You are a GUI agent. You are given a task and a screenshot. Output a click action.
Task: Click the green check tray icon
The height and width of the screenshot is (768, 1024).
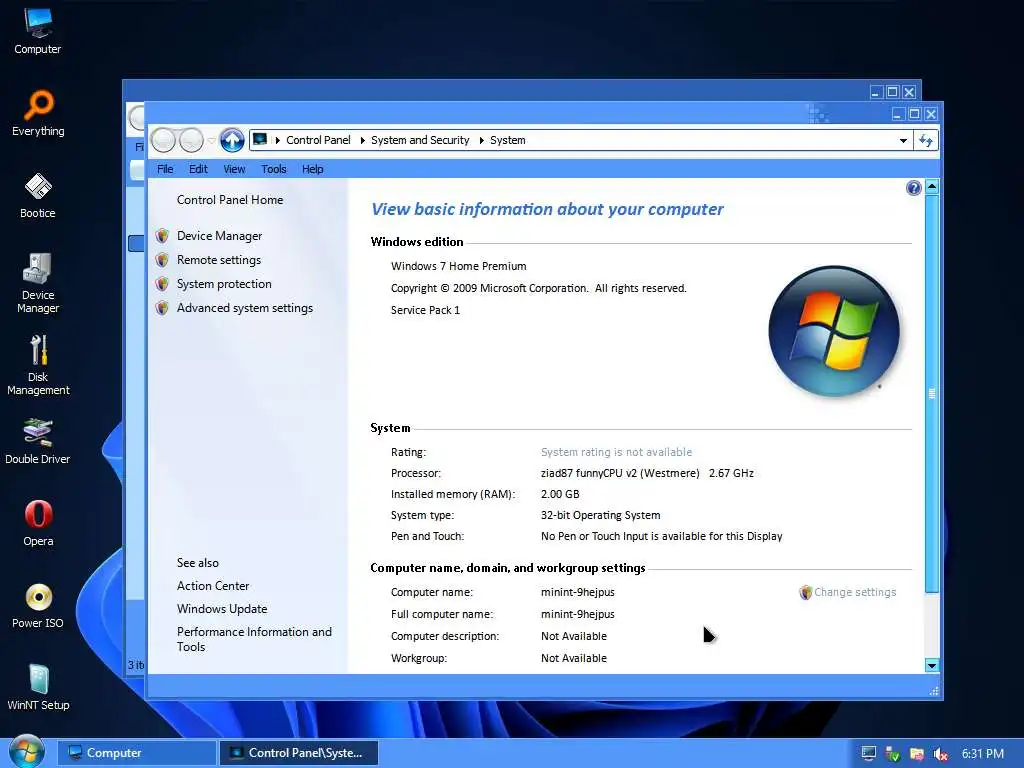tap(893, 754)
